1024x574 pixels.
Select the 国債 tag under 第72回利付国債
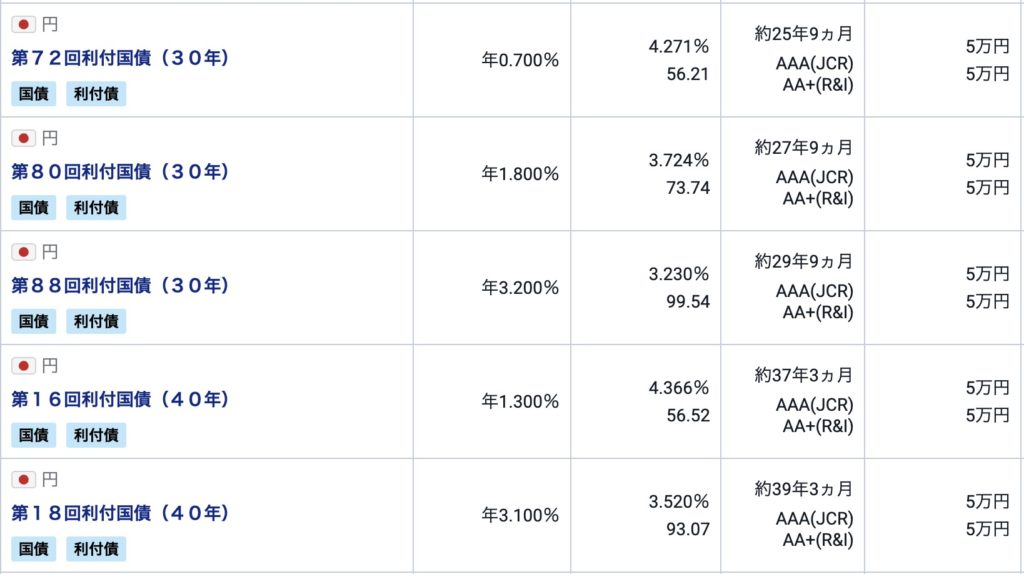33,94
